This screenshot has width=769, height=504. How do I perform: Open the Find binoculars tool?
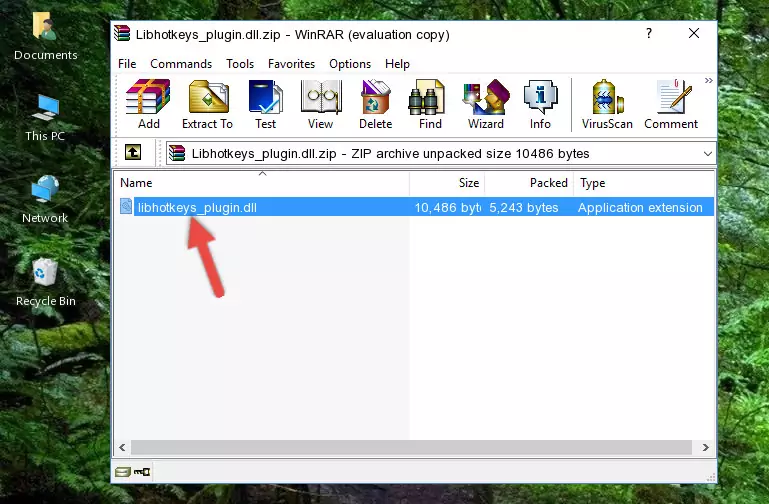(x=430, y=104)
